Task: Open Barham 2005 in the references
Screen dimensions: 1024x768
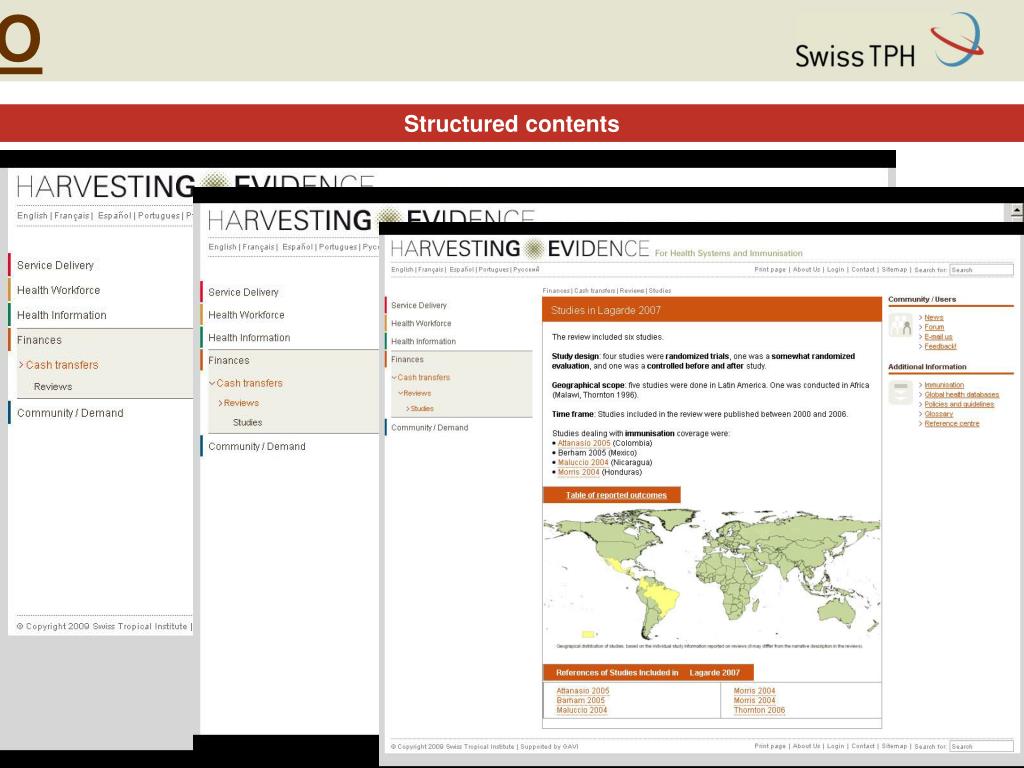Action: [581, 700]
